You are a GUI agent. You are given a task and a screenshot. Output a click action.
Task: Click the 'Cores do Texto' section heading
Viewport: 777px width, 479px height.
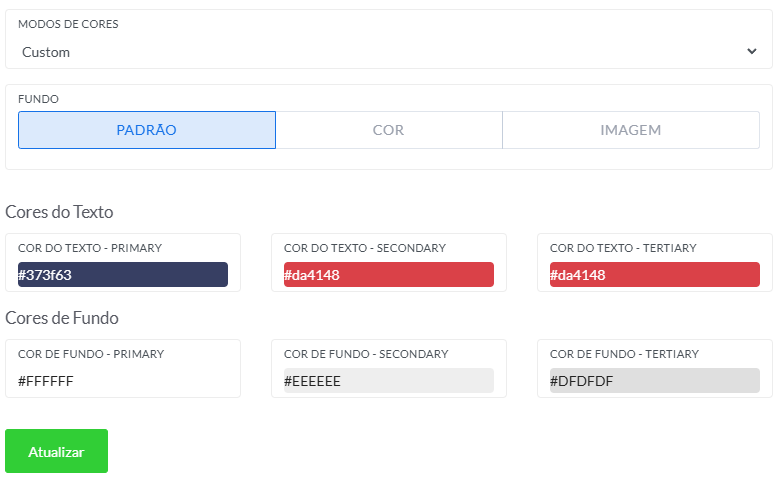coord(59,212)
